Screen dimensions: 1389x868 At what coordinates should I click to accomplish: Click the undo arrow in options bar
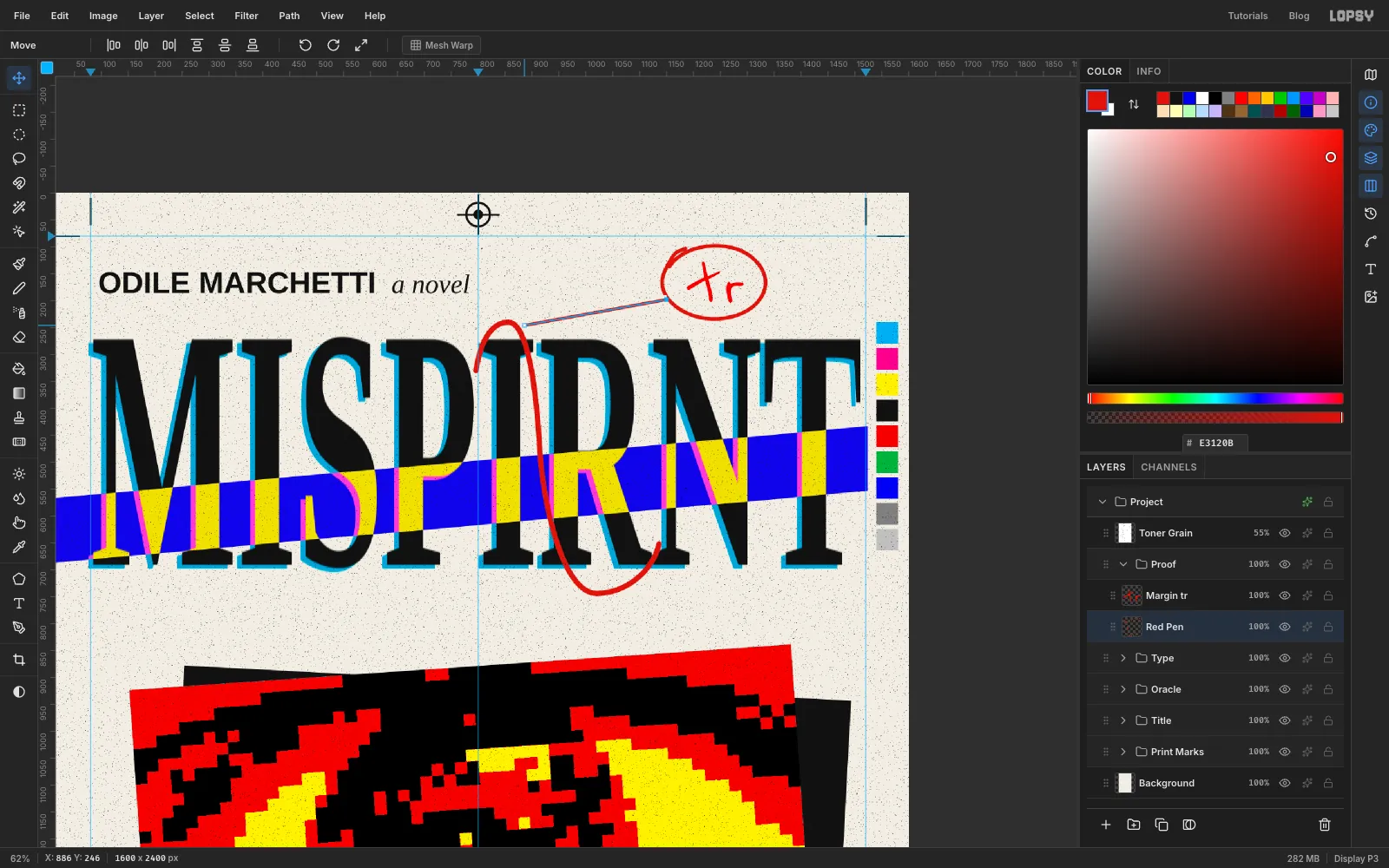click(x=306, y=45)
